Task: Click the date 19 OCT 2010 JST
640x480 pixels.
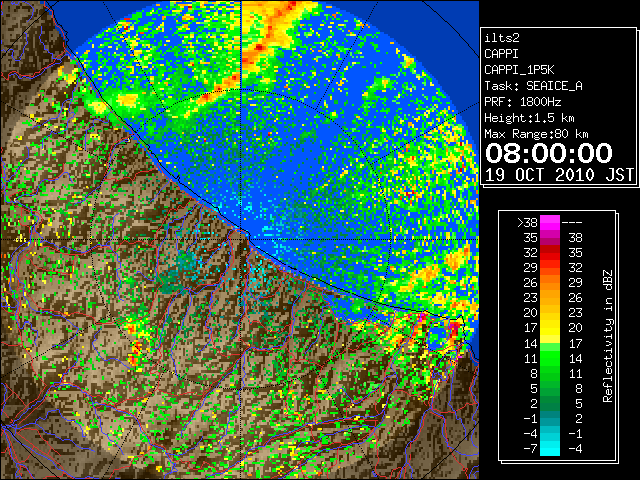Action: click(x=559, y=175)
